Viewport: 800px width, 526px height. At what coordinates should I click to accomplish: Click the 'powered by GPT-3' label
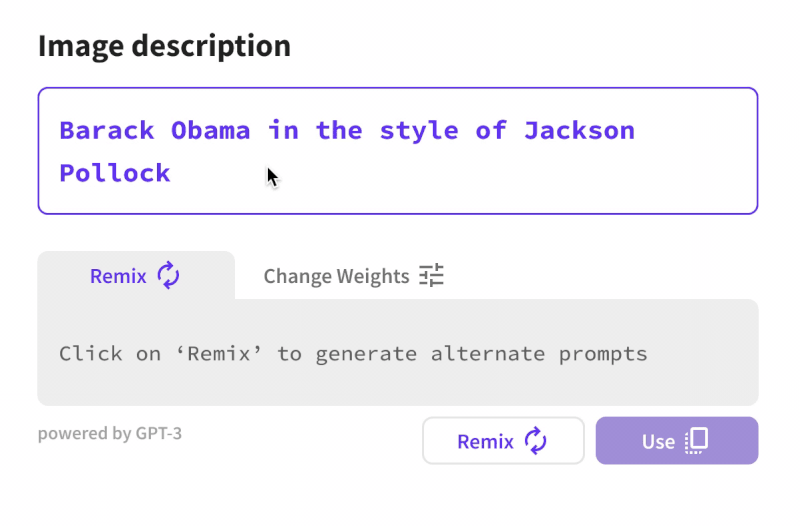coord(110,434)
